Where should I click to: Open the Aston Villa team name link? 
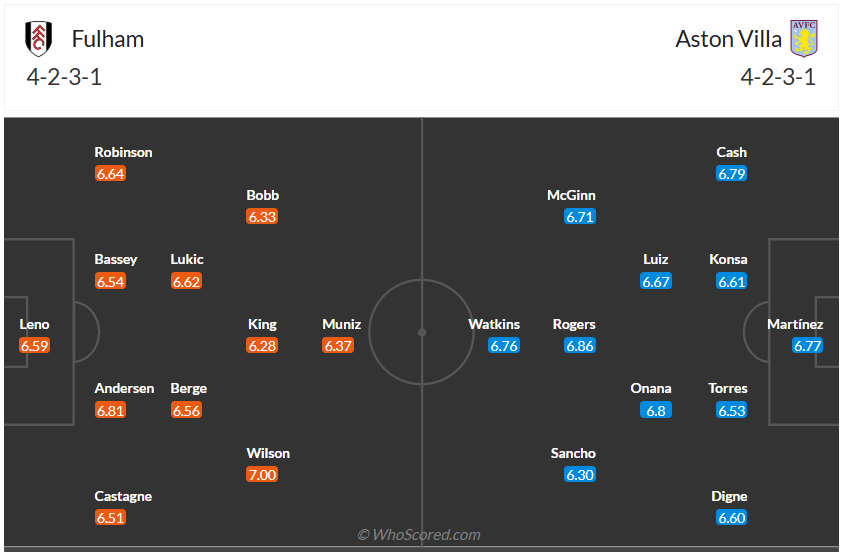(x=729, y=39)
